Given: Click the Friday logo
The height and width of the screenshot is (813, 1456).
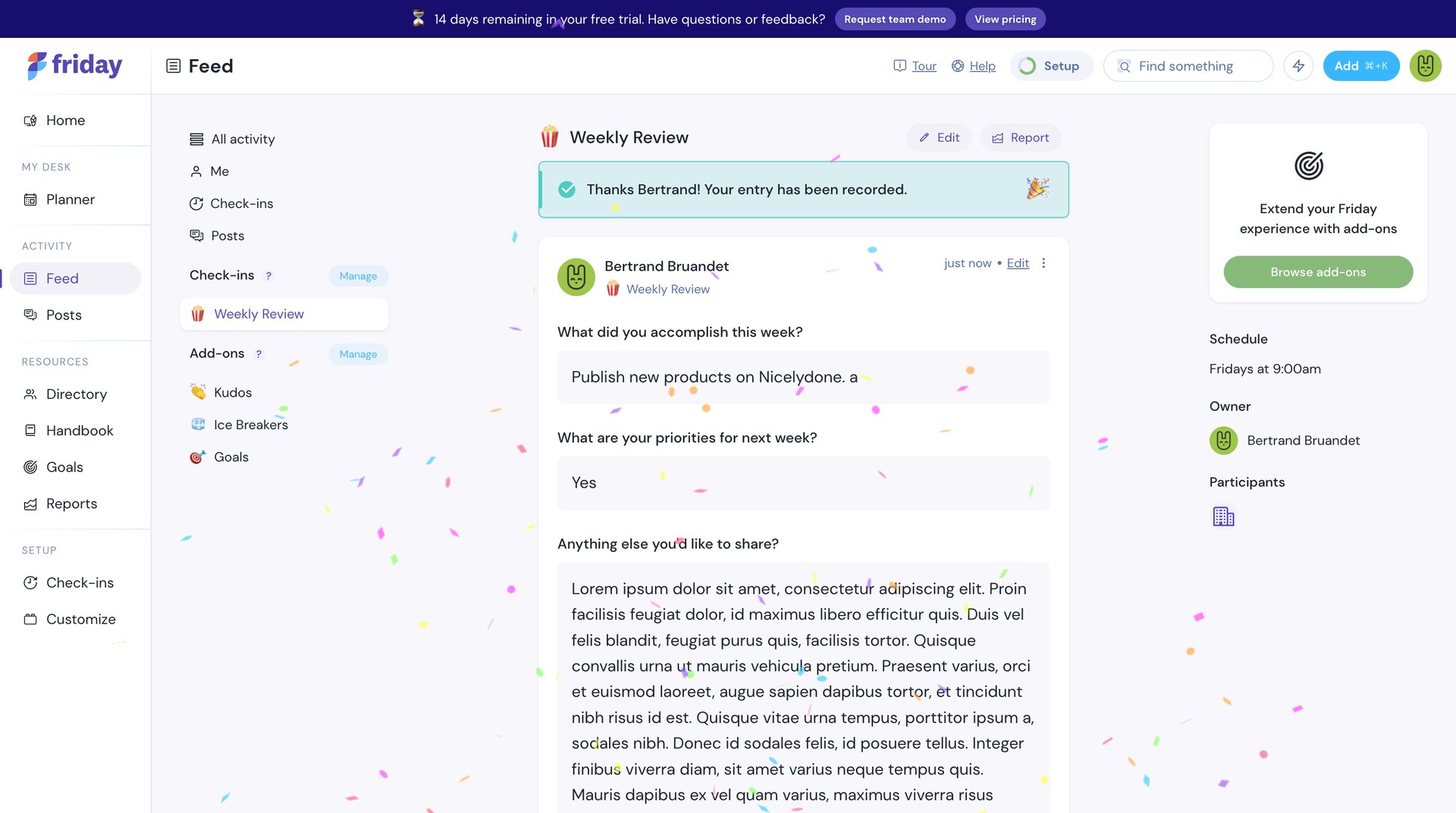Looking at the screenshot, I should tap(74, 66).
